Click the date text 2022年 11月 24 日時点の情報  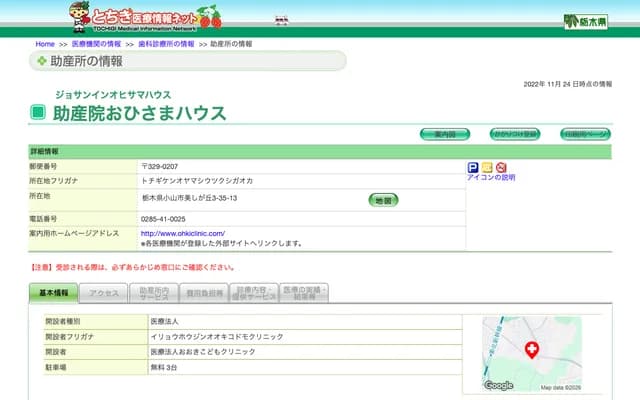[x=568, y=84]
